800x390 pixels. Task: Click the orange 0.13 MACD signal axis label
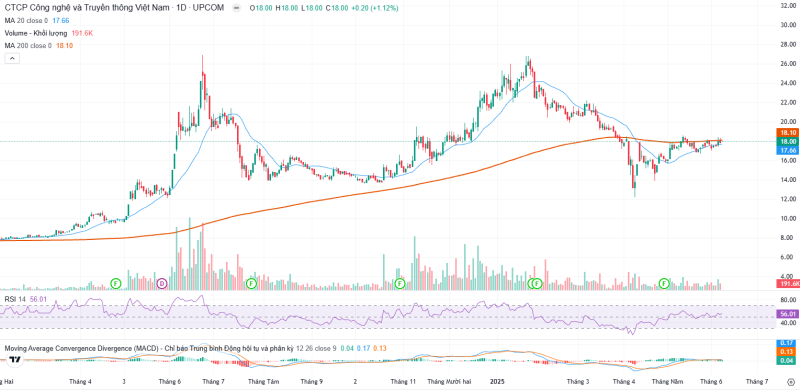point(786,352)
